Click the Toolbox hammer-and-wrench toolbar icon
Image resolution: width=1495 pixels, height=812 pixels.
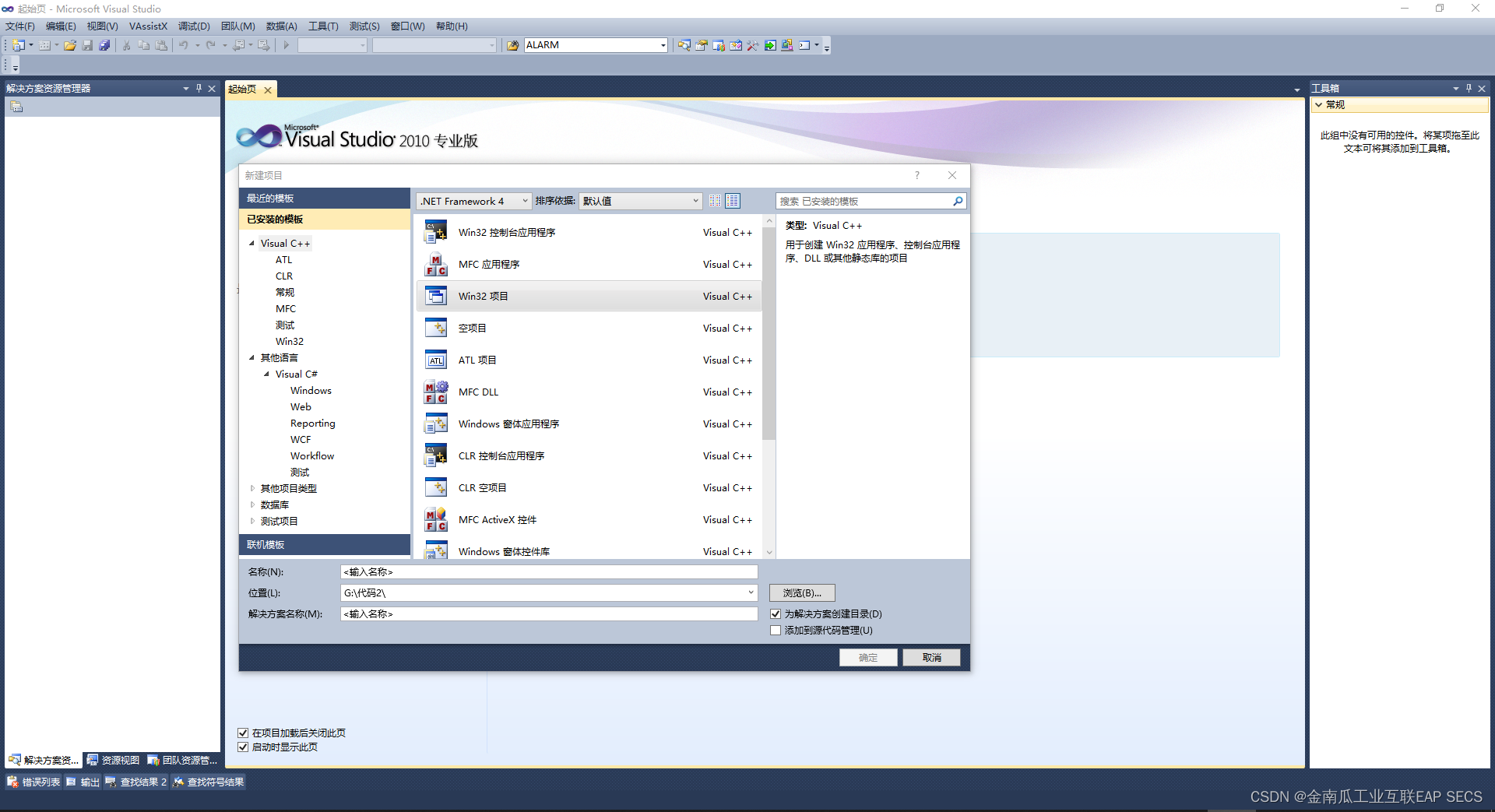point(752,45)
